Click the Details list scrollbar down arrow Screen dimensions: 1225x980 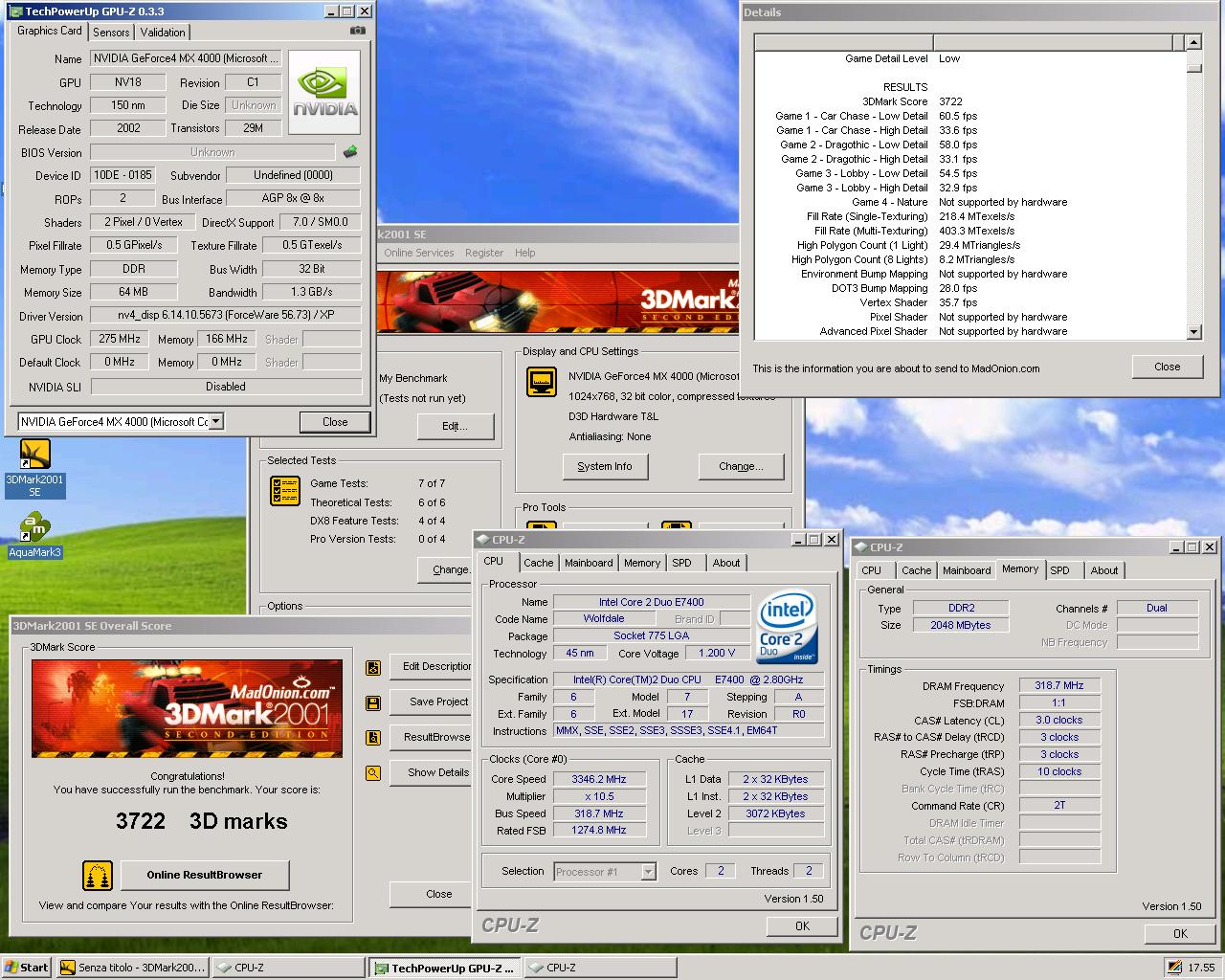point(1193,332)
